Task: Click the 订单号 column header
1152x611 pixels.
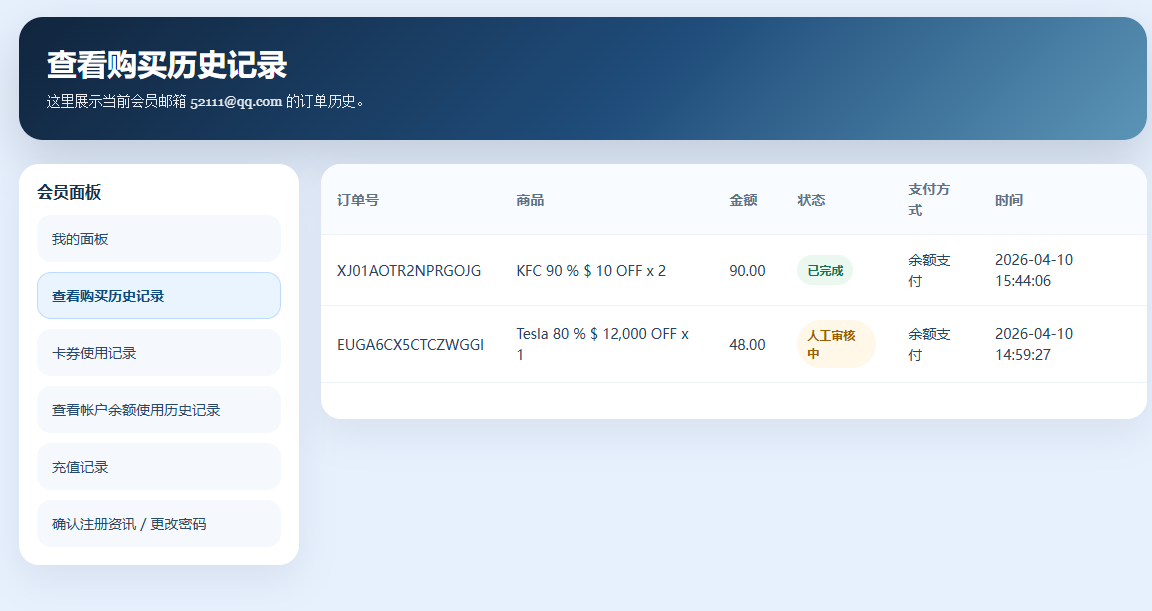Action: (358, 200)
